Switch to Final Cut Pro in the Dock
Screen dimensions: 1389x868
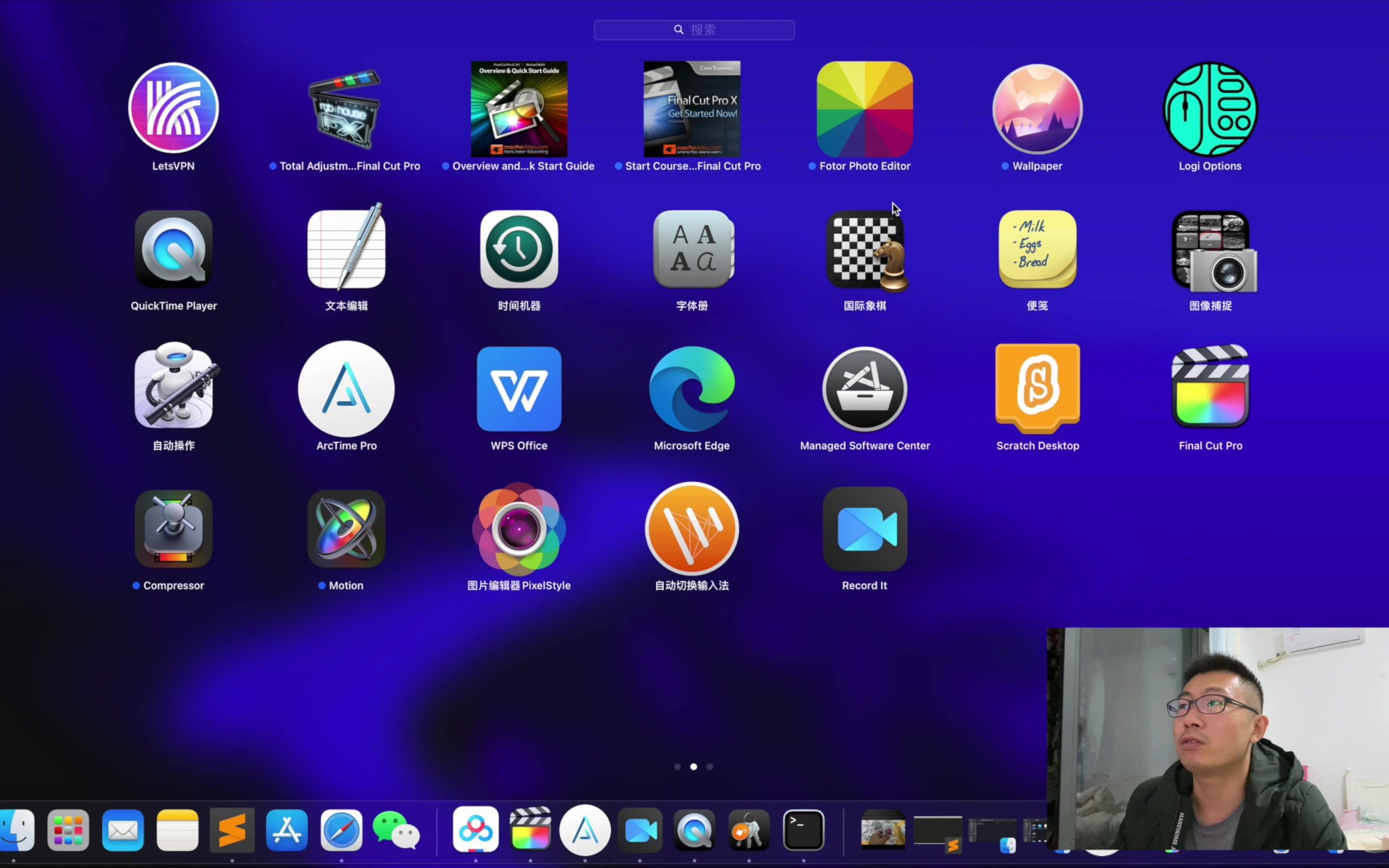pyautogui.click(x=531, y=829)
